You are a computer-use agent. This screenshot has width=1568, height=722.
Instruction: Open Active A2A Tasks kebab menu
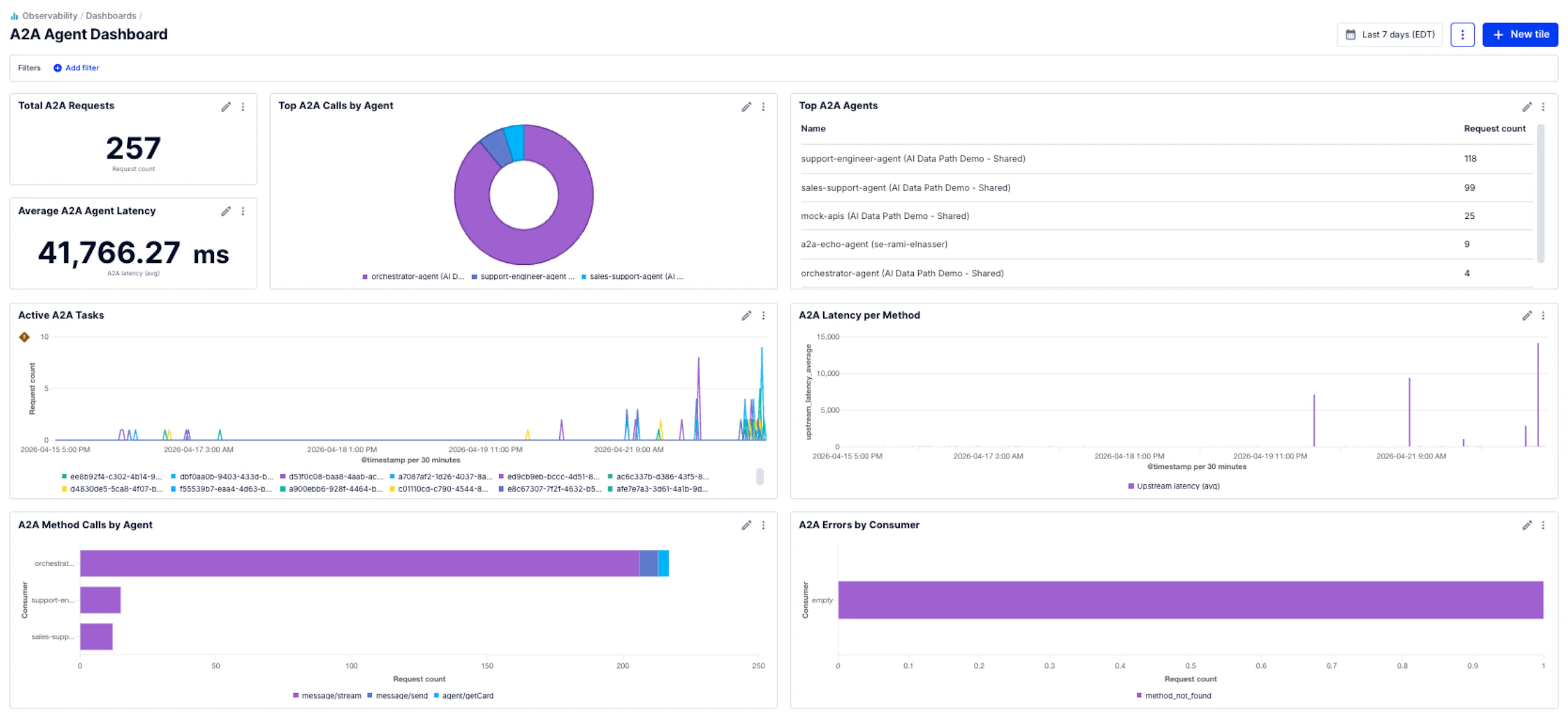(x=763, y=316)
